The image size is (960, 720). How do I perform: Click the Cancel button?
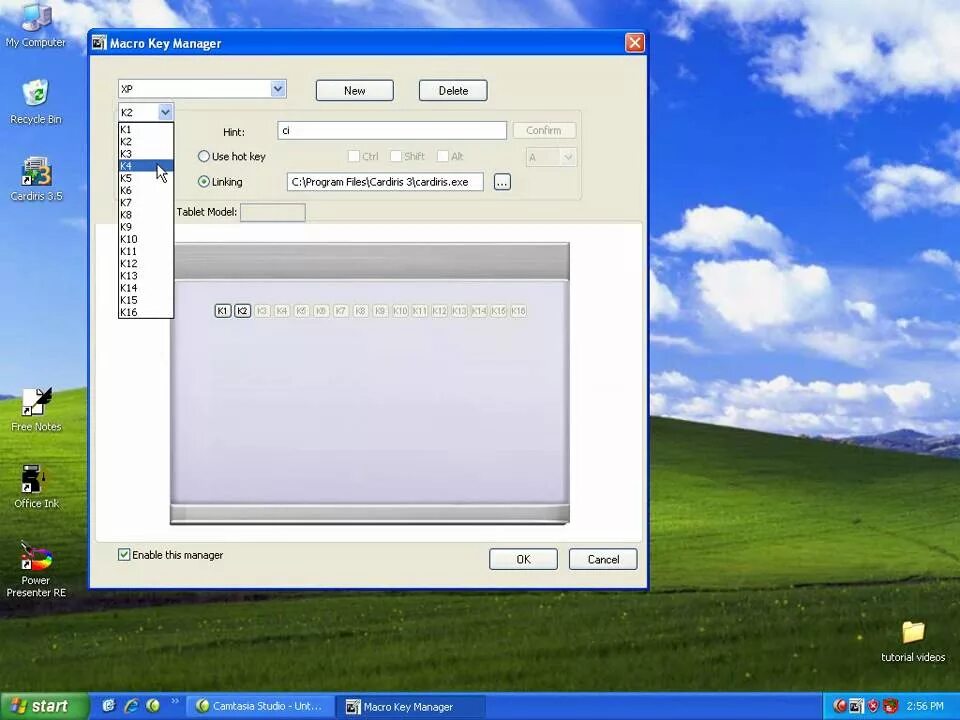coord(603,559)
